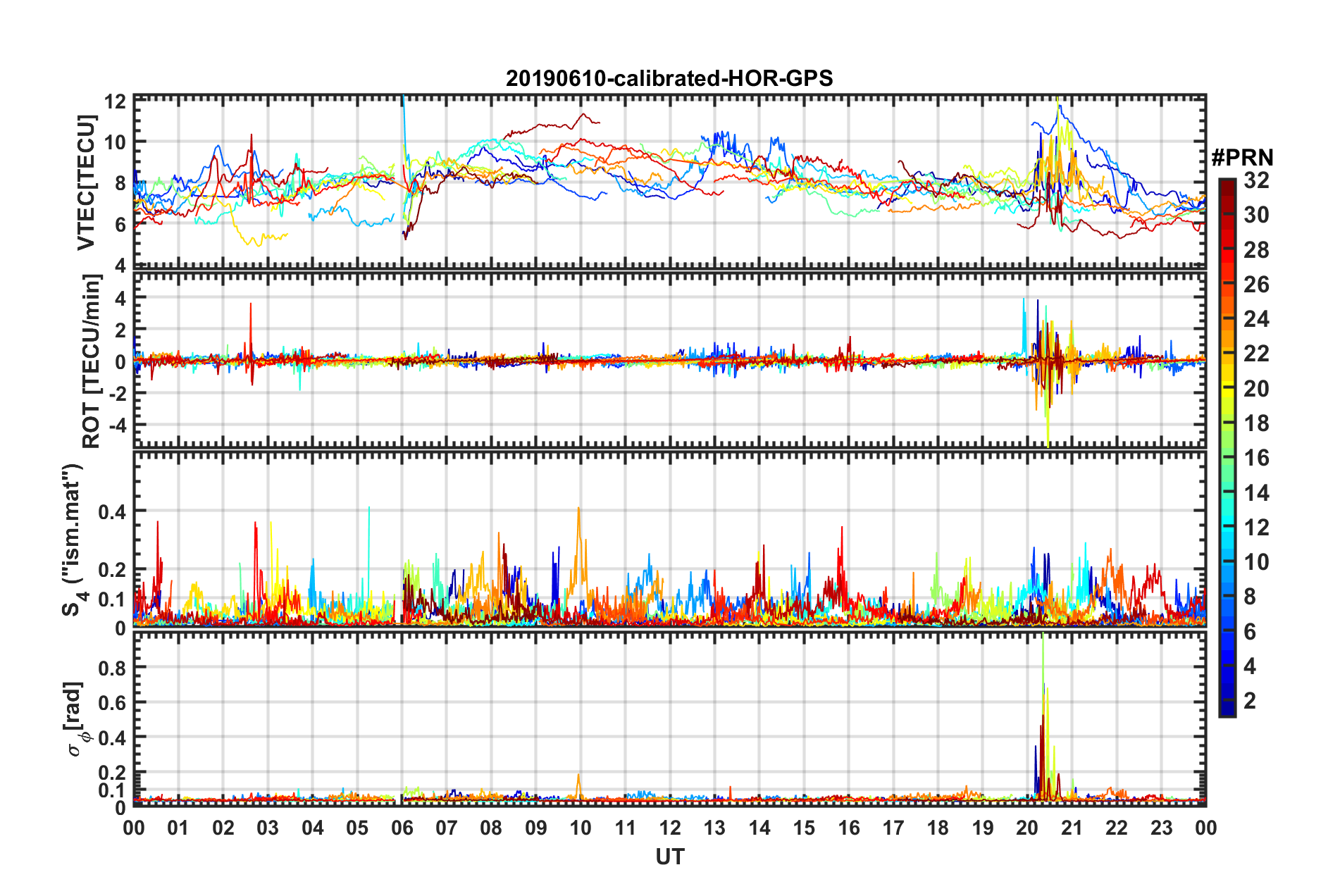Image resolution: width=1340 pixels, height=896 pixels.
Task: Click the PRN colorbar strip
Action: [1227, 447]
